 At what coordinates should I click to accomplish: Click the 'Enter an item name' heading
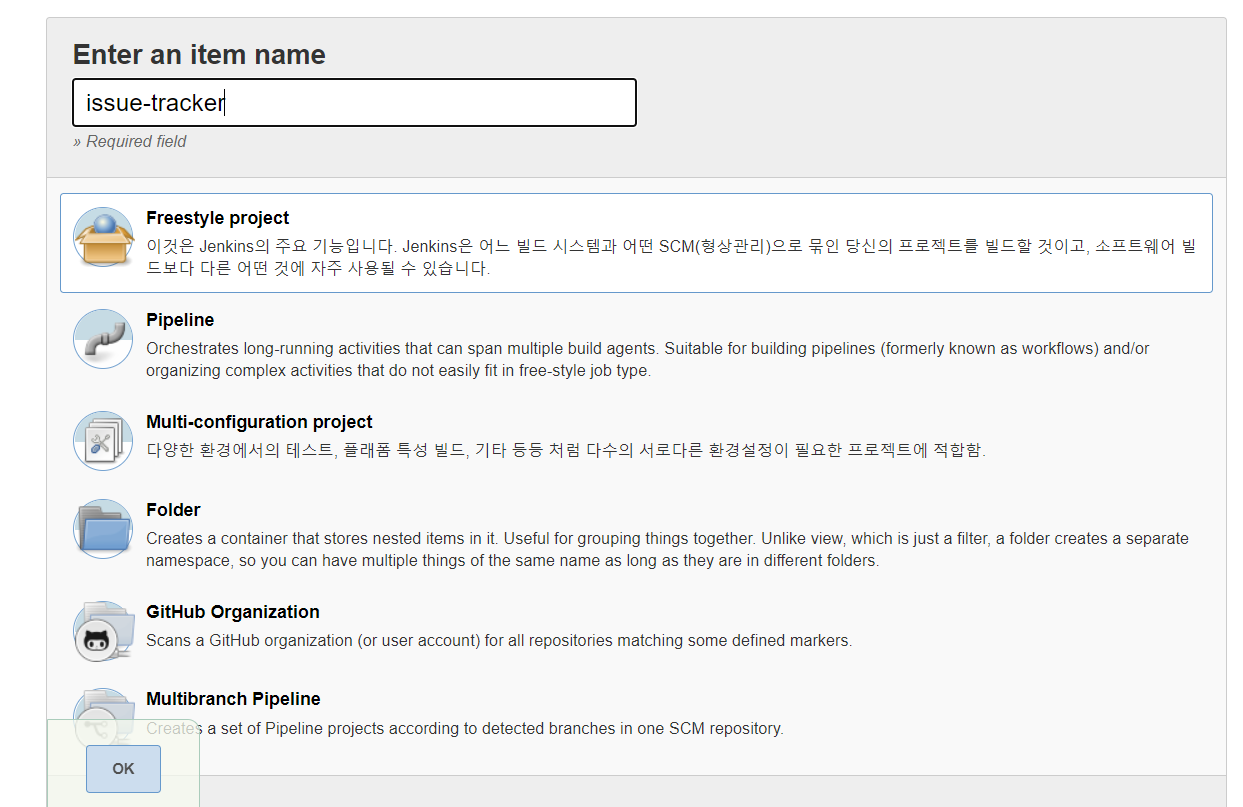click(x=199, y=54)
